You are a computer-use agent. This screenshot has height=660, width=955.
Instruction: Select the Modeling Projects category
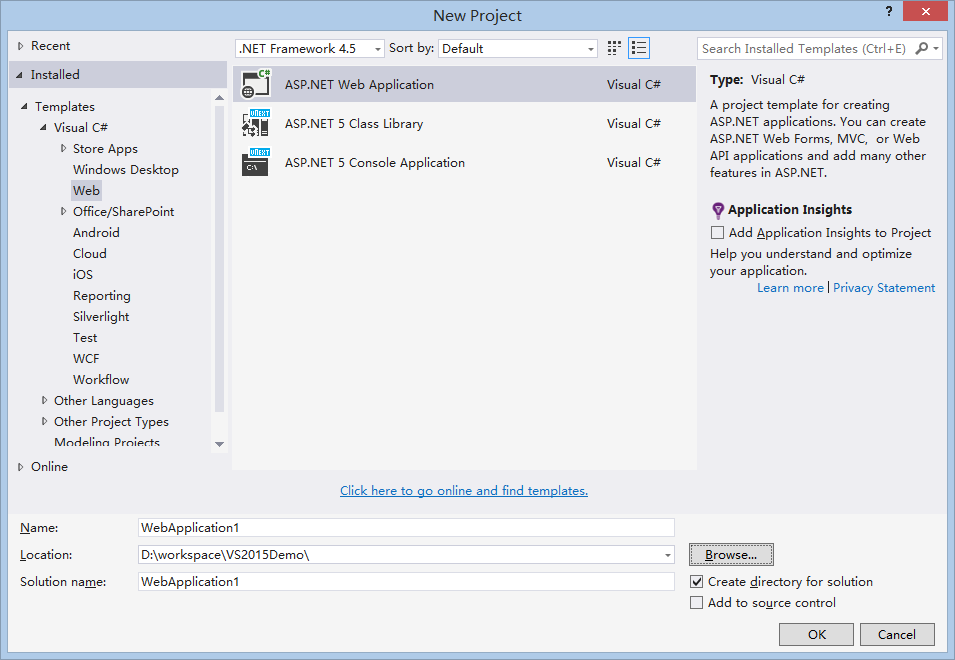coord(107,442)
